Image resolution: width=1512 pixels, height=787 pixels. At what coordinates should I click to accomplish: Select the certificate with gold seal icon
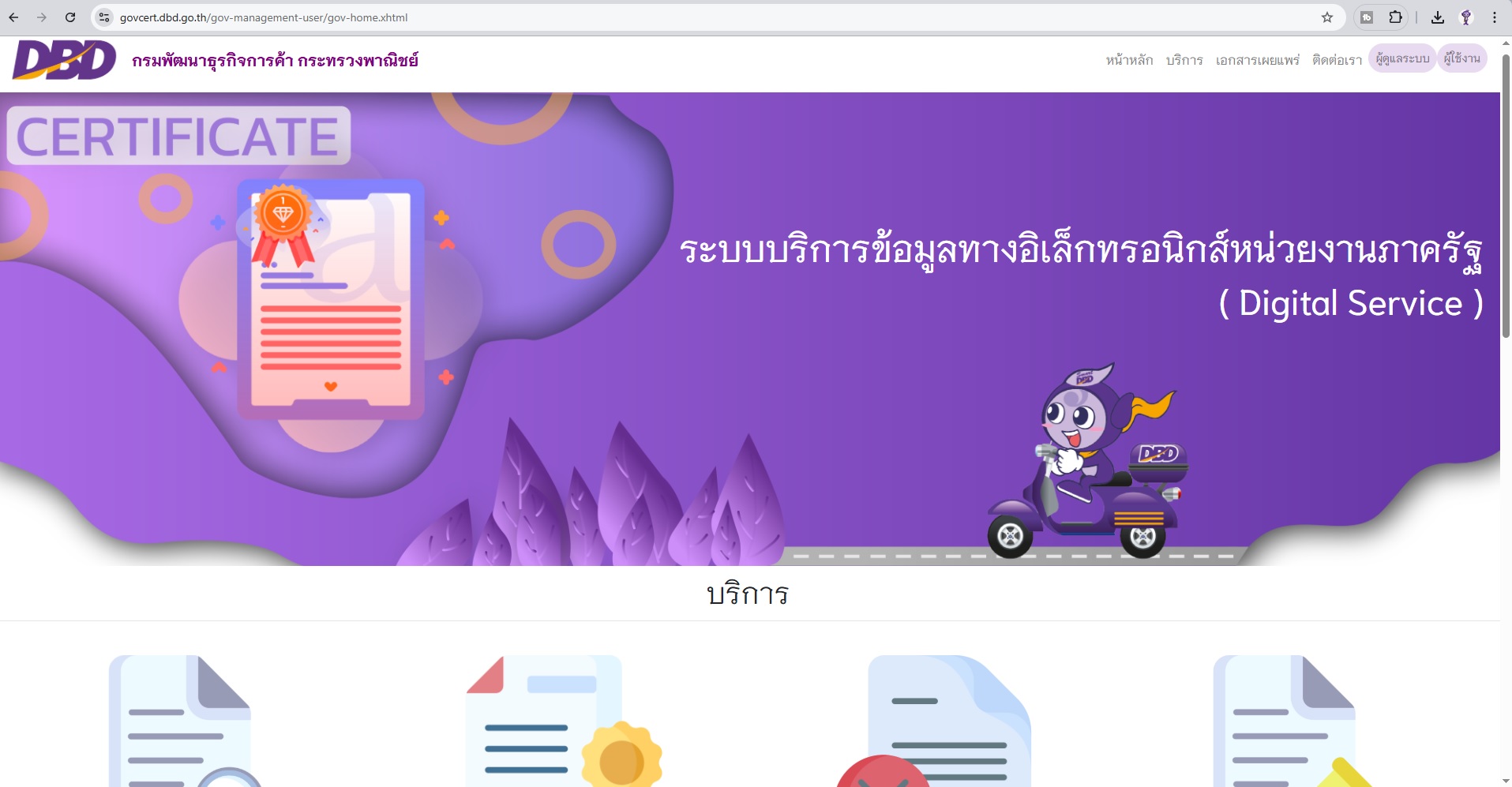coord(563,721)
